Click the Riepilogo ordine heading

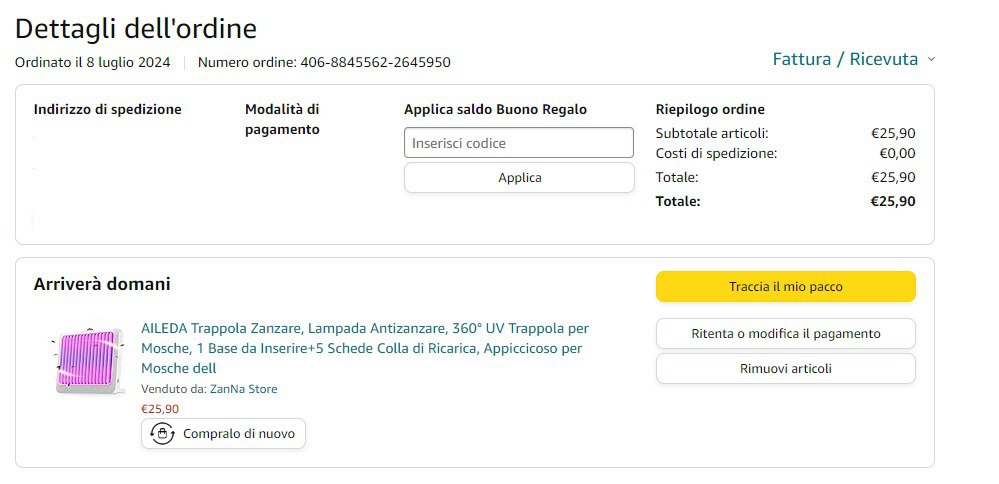click(x=710, y=110)
